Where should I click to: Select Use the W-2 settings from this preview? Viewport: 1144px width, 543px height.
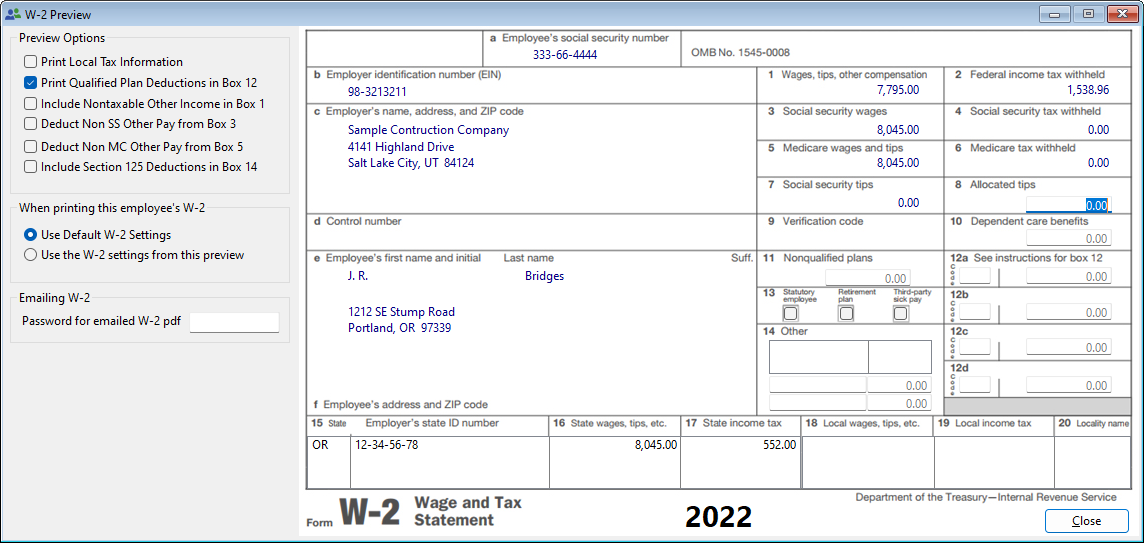click(31, 255)
